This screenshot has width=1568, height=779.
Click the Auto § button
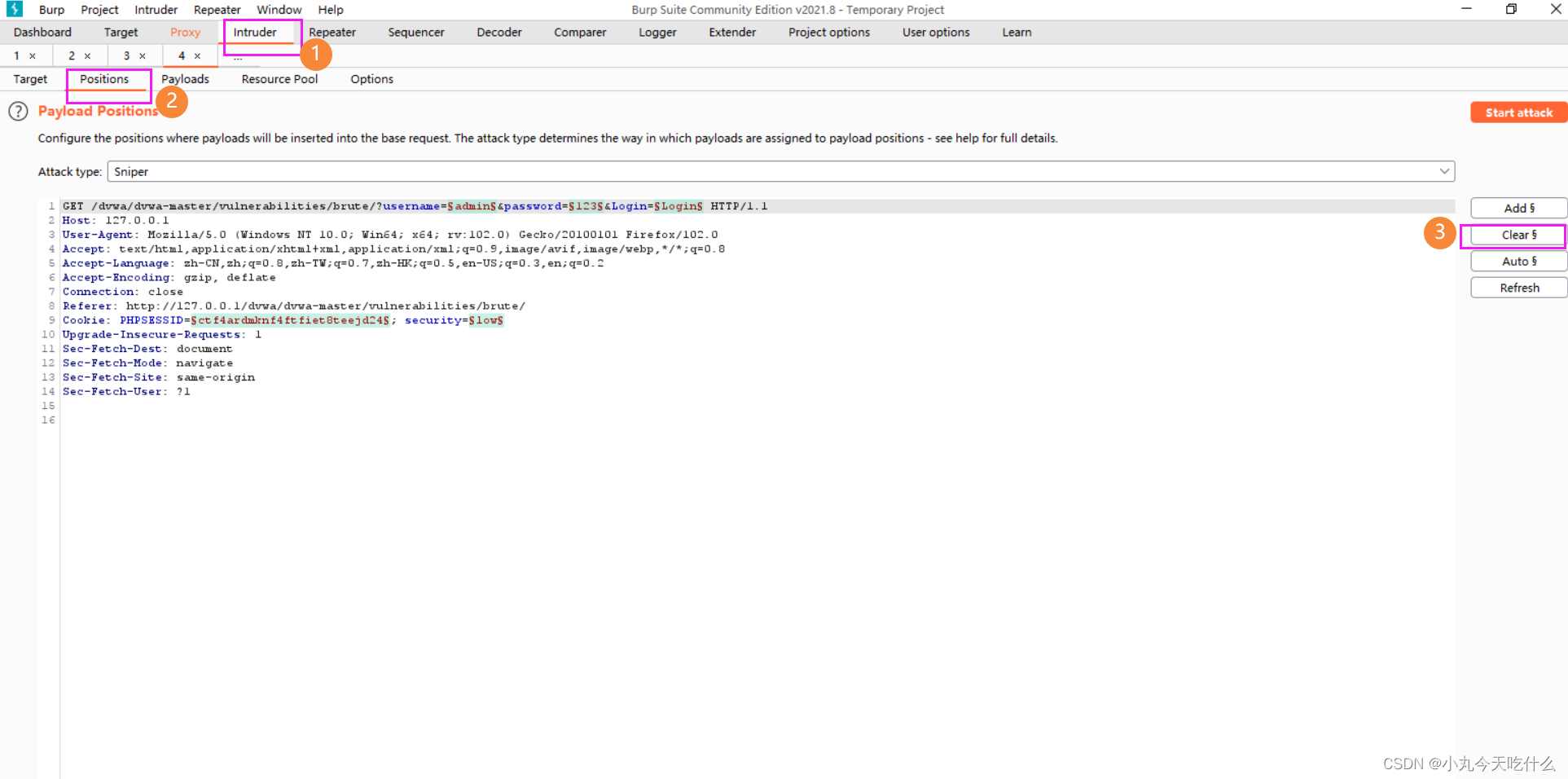pyautogui.click(x=1518, y=262)
